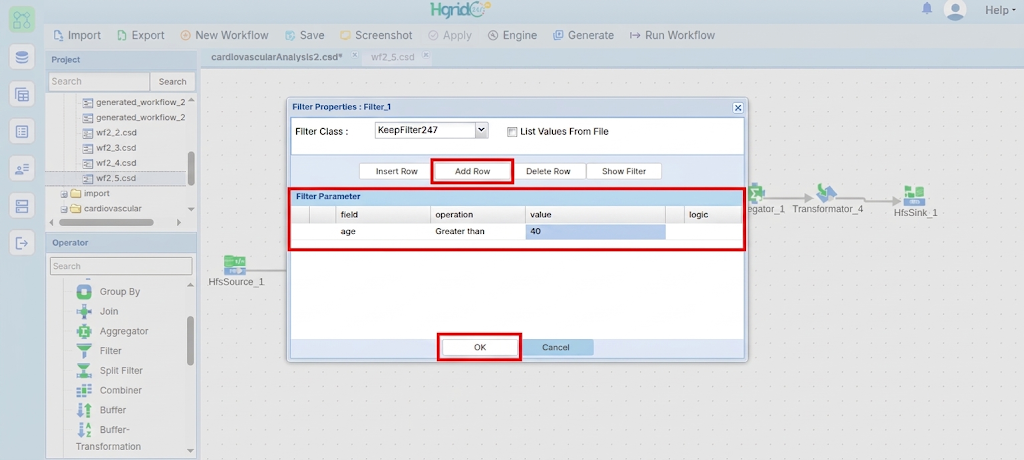This screenshot has height=460, width=1024.
Task: Click the value cell containing 40
Action: click(x=595, y=231)
